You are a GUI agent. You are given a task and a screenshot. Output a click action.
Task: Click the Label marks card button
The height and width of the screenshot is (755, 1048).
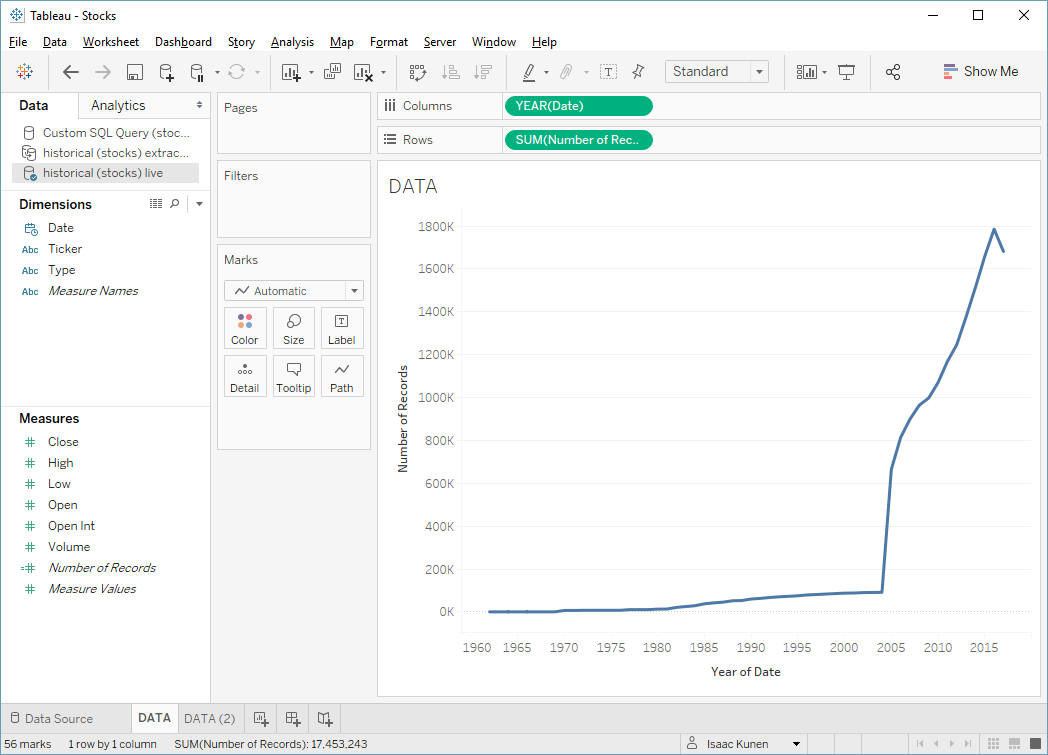(342, 328)
